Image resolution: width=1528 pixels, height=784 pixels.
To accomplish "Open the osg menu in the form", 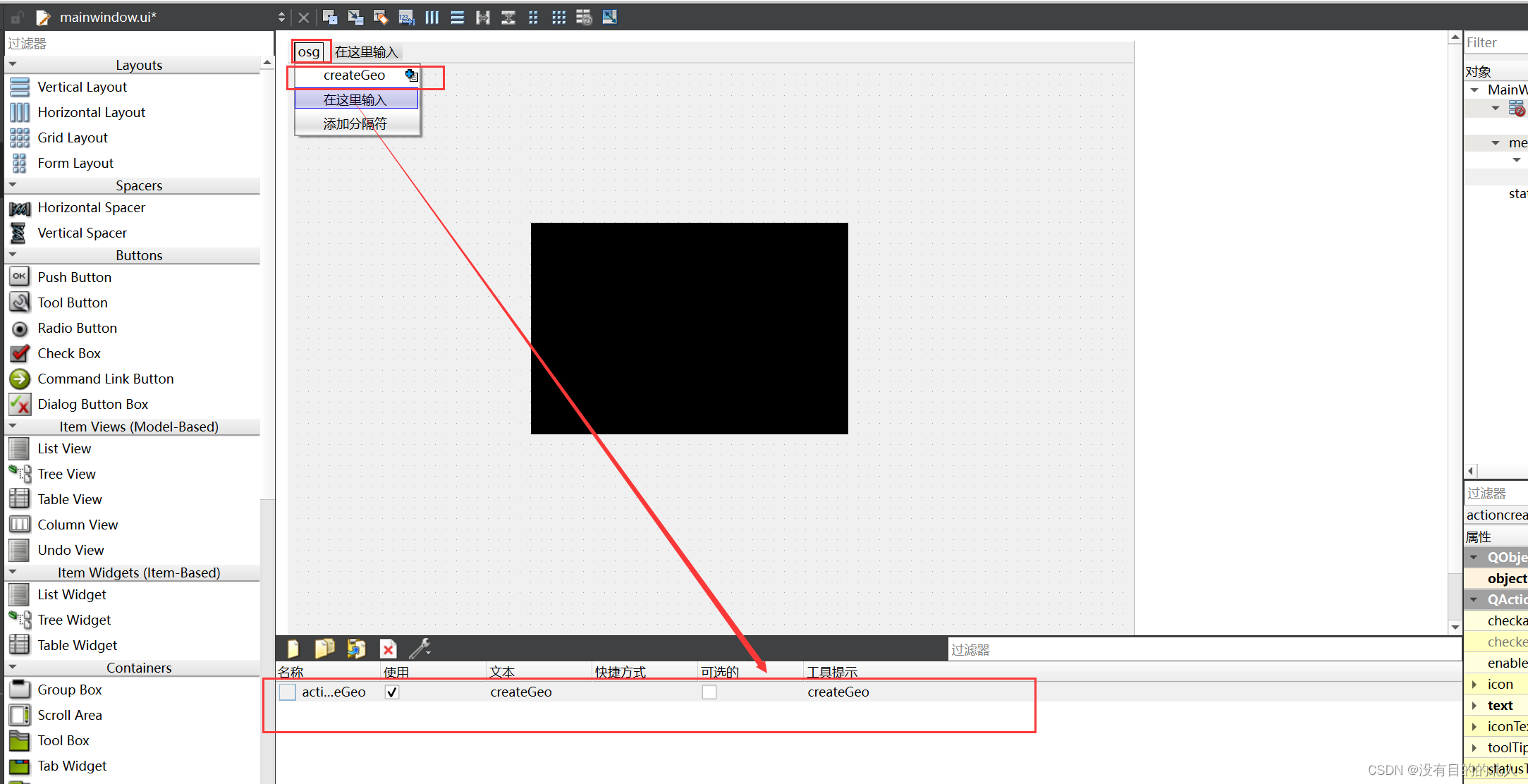I will (x=308, y=51).
